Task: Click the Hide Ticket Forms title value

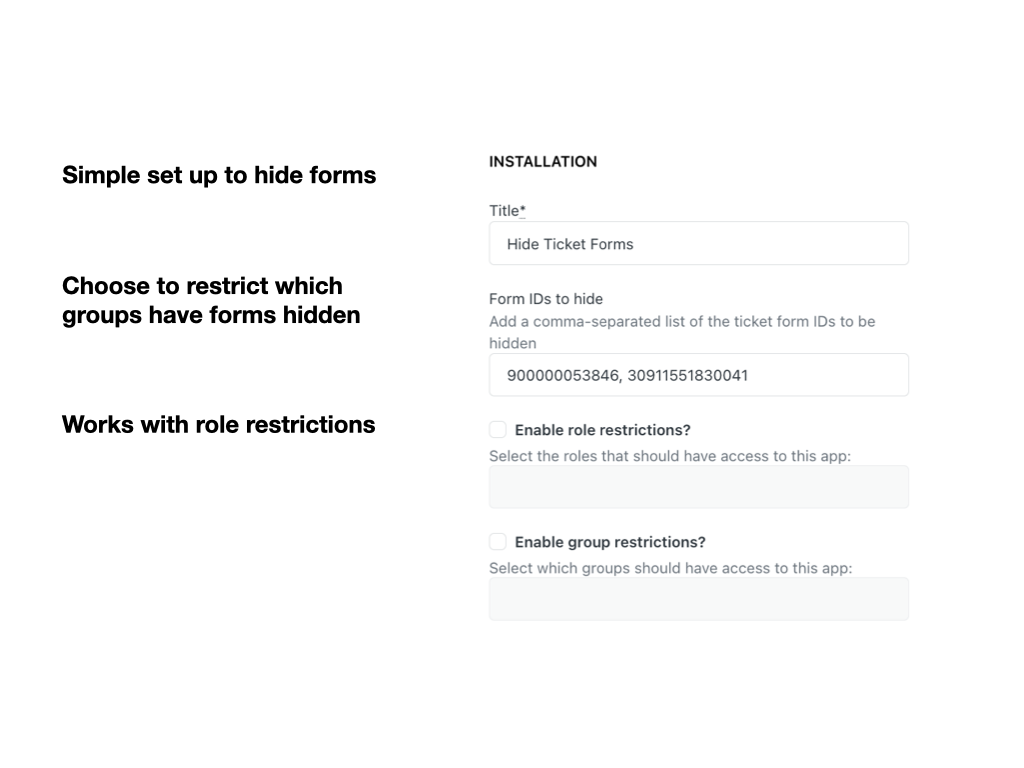Action: click(x=568, y=243)
